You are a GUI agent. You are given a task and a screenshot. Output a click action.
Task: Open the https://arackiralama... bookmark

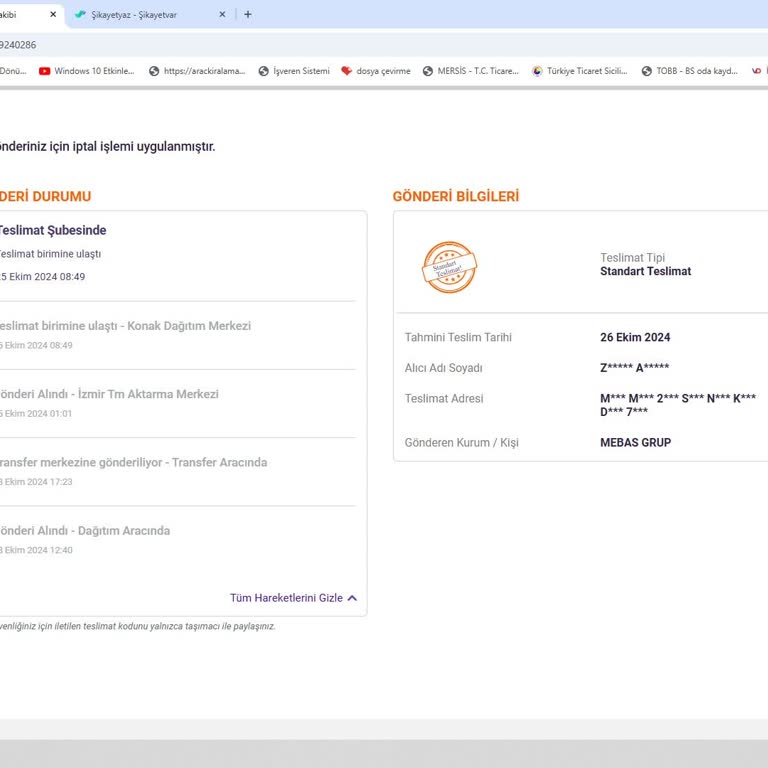click(x=197, y=71)
